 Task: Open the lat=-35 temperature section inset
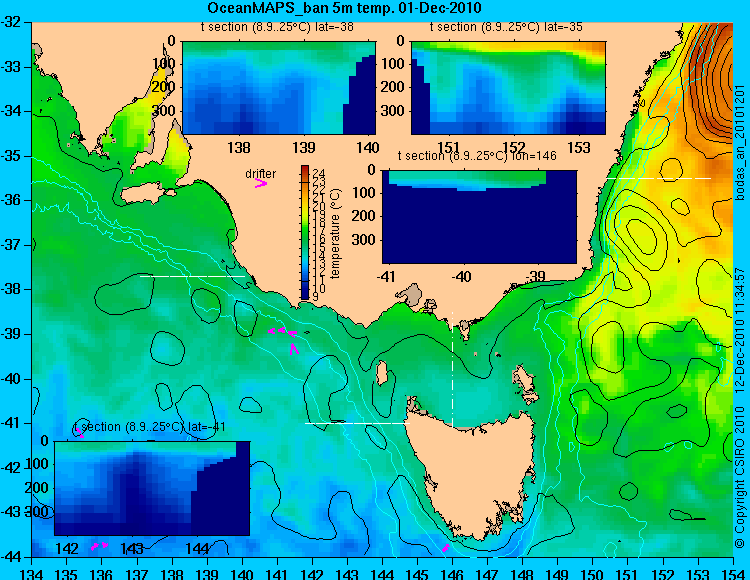tap(508, 88)
